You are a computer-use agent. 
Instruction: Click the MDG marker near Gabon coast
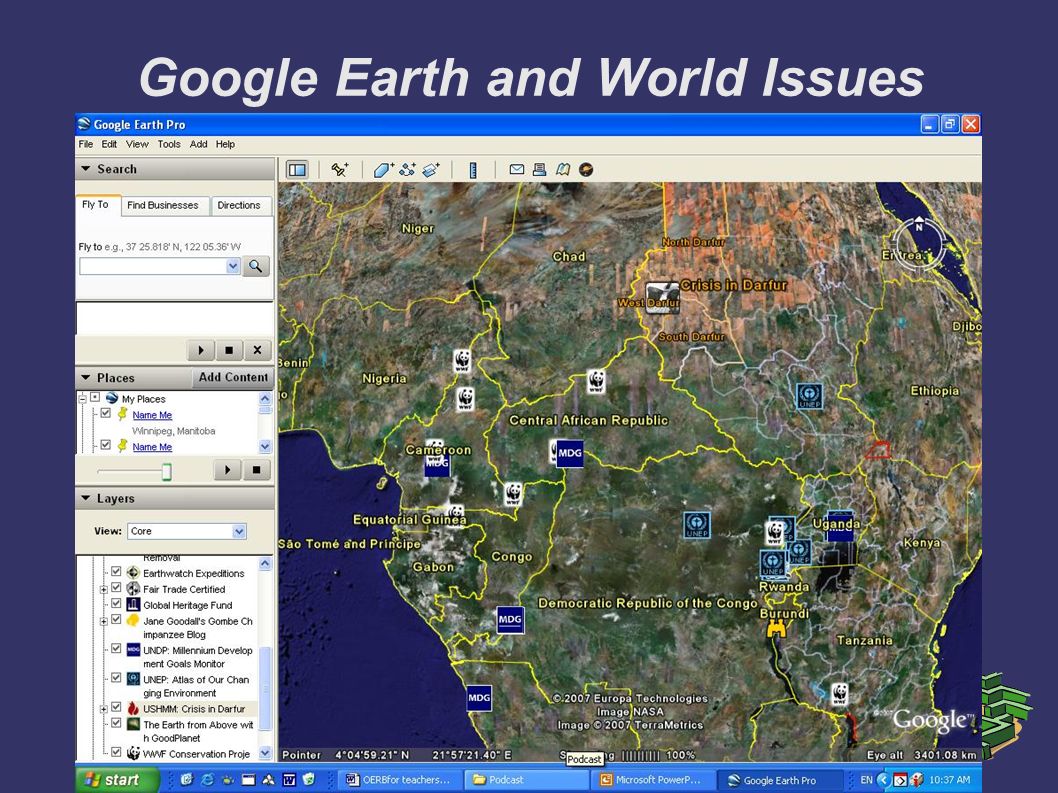(x=510, y=620)
